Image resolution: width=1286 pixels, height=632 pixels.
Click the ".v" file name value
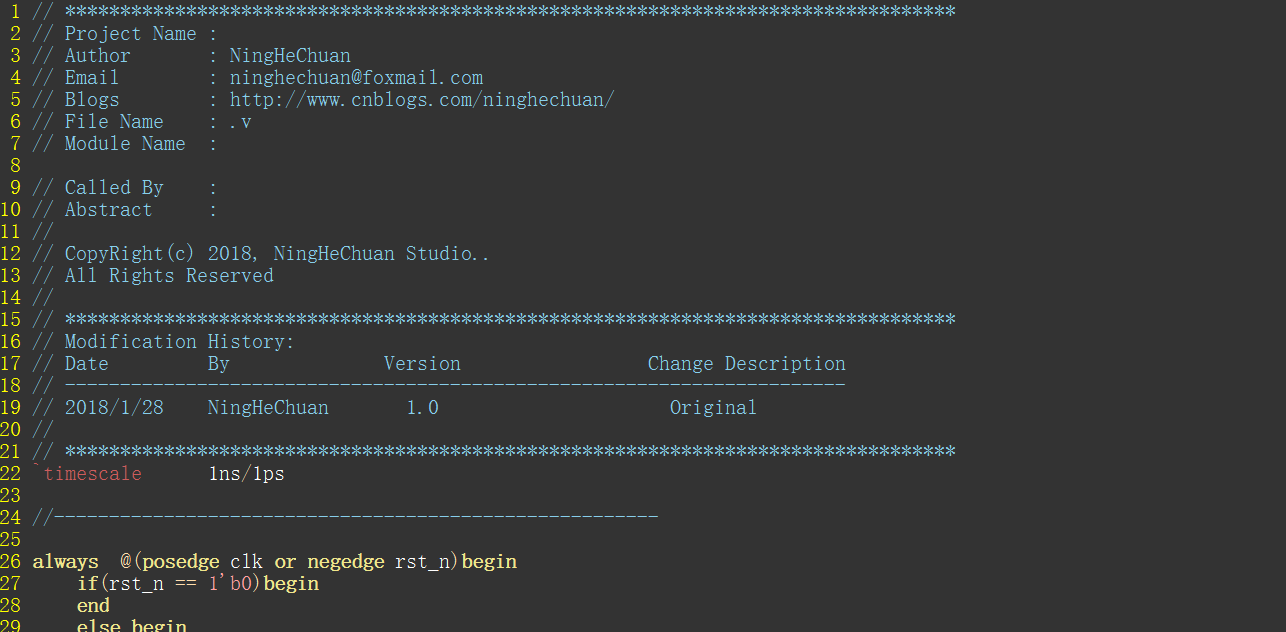click(x=240, y=122)
